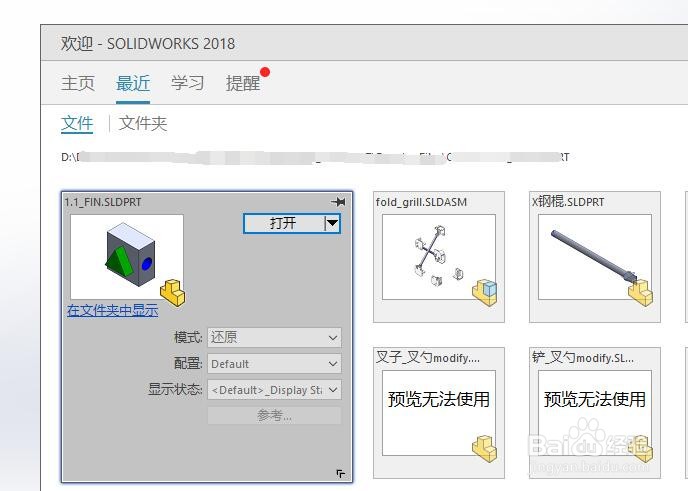Click the 1.1_FIN.SLDPRT file name

103,202
